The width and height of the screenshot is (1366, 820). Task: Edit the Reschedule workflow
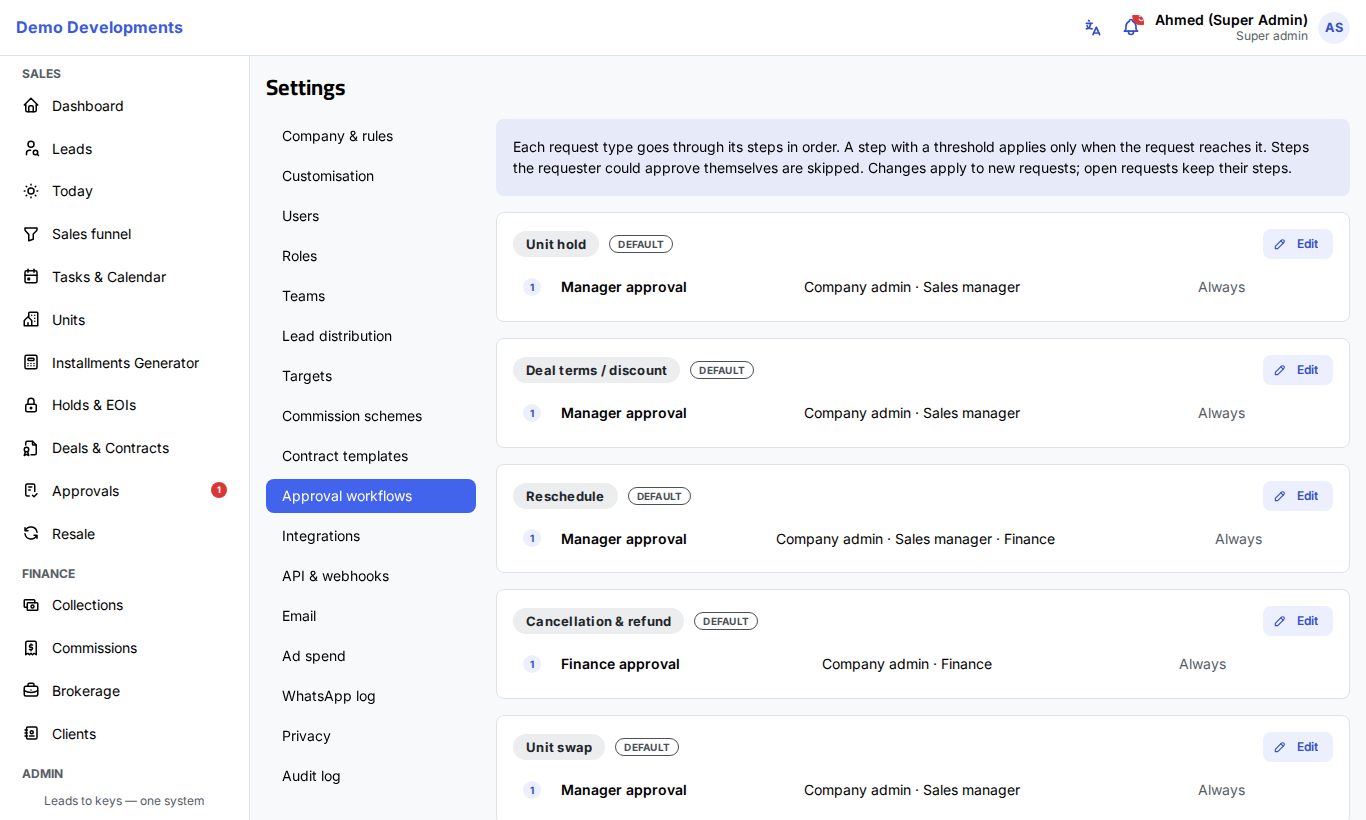point(1297,496)
